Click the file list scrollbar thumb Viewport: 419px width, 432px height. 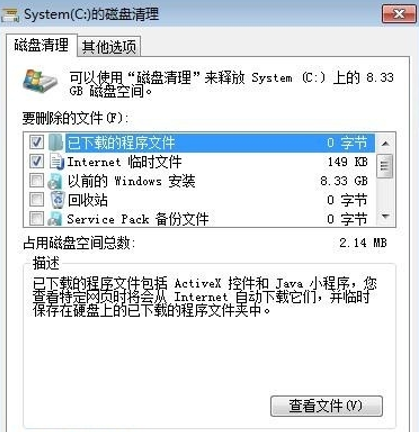pos(385,166)
